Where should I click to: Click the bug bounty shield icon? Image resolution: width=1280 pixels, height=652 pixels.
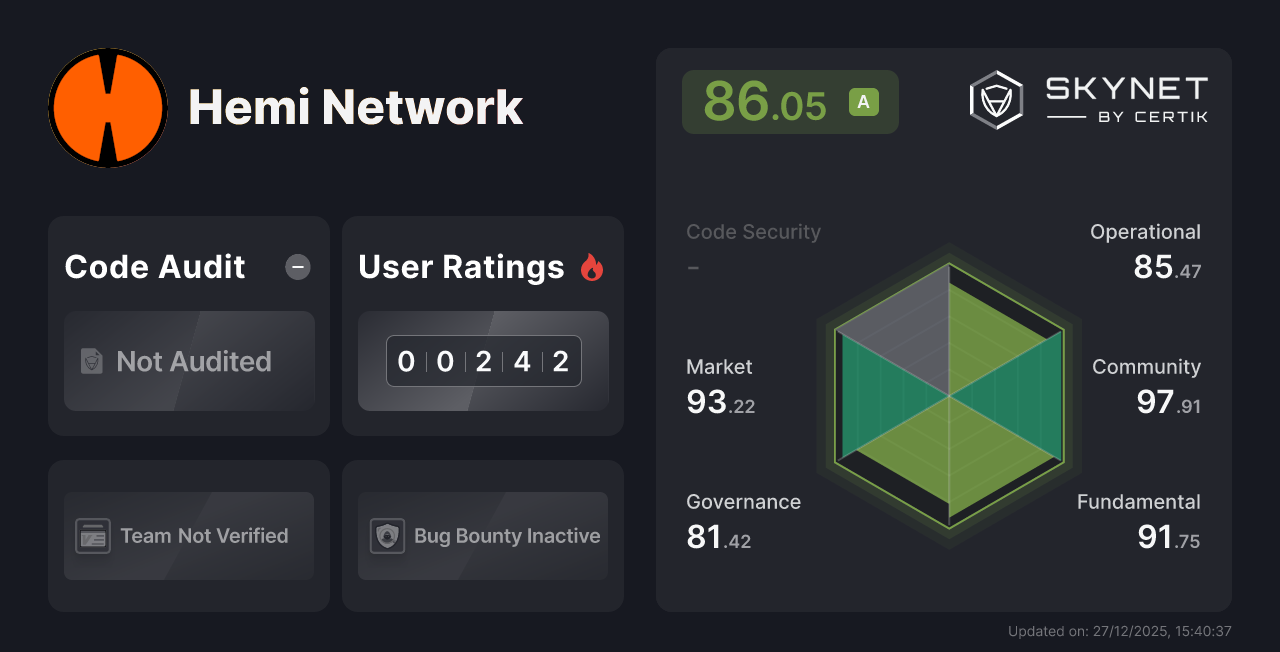pyautogui.click(x=387, y=536)
